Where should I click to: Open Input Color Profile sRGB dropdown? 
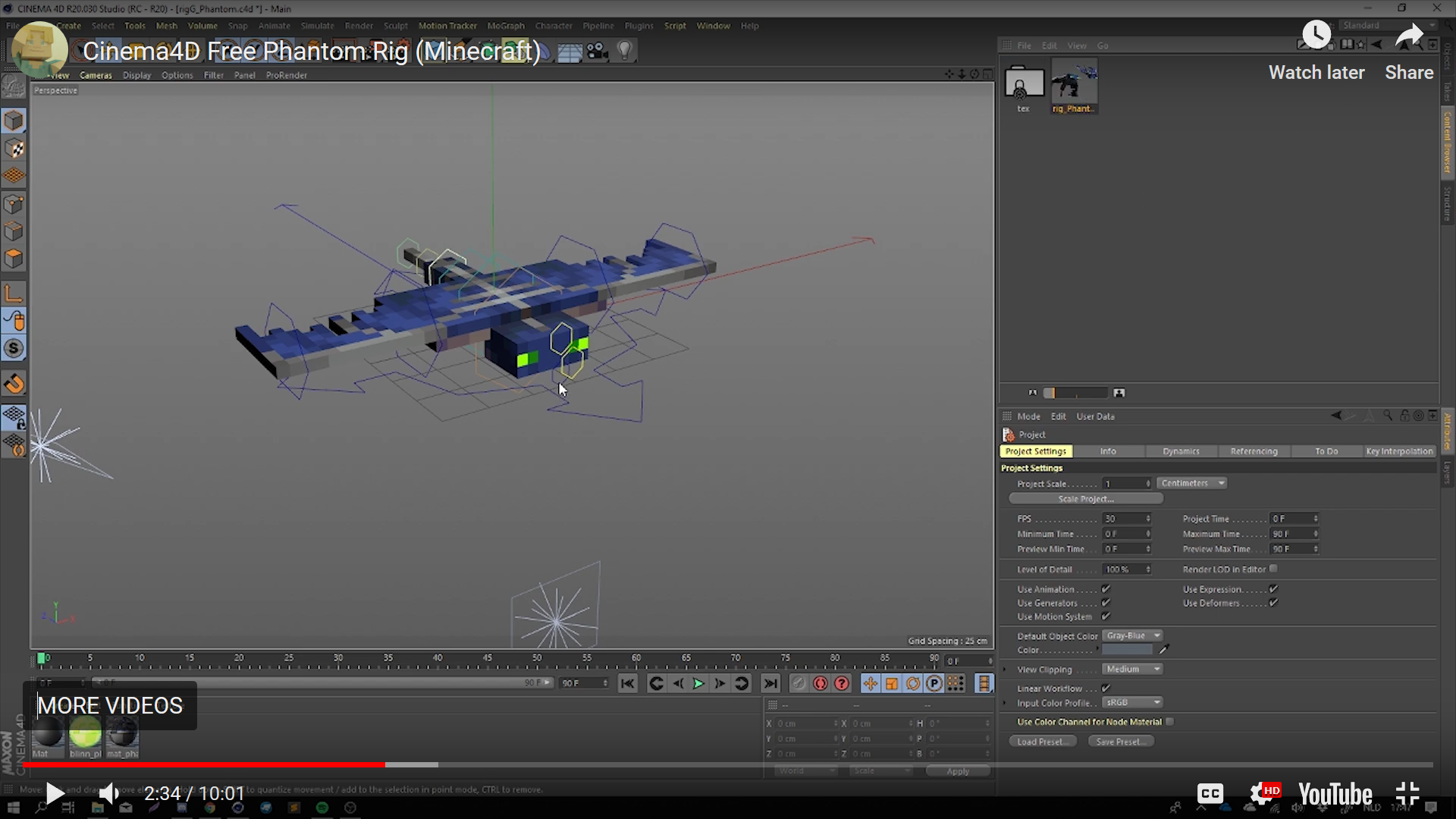(1133, 702)
